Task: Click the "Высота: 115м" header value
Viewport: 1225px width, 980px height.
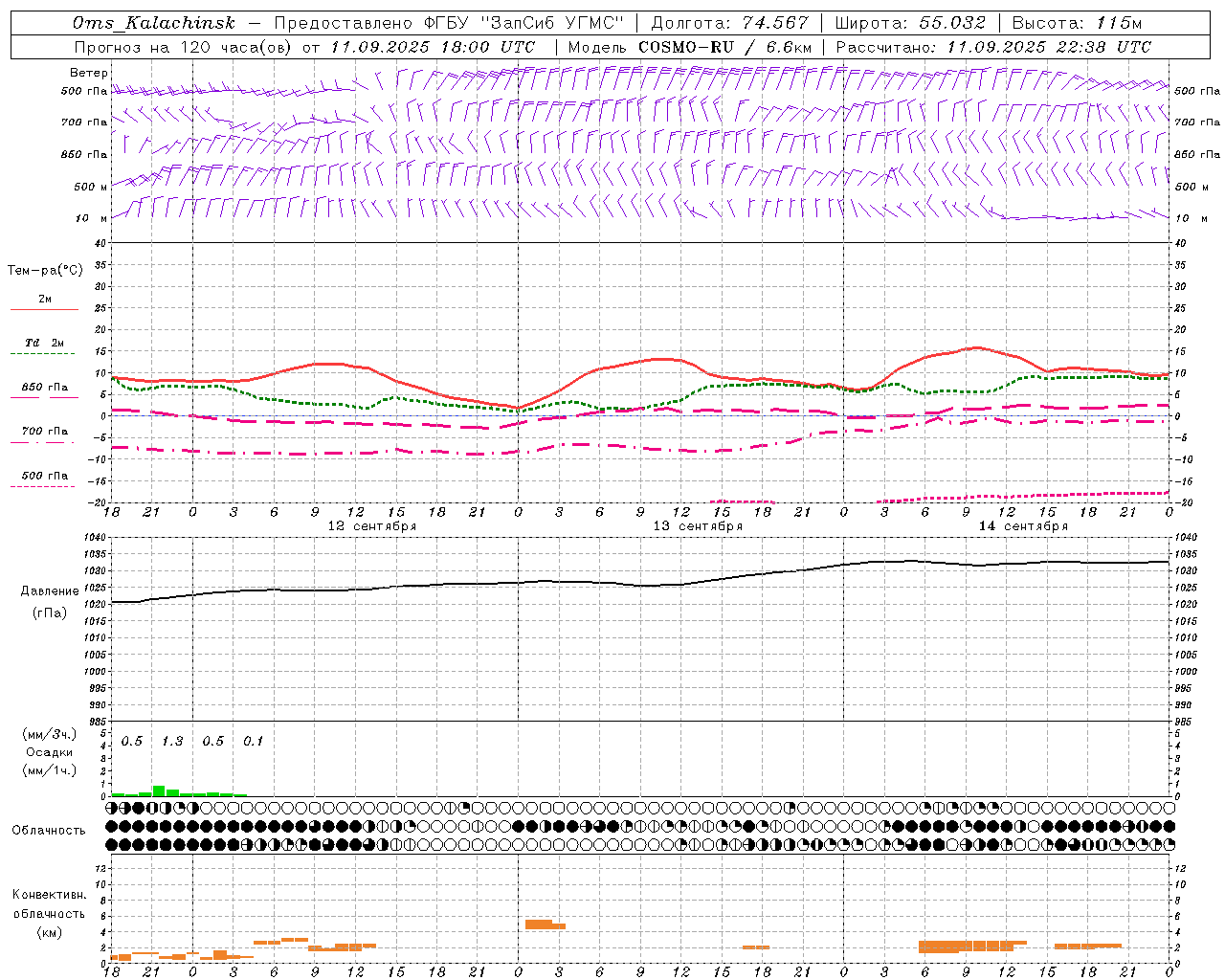Action: [x=1077, y=23]
